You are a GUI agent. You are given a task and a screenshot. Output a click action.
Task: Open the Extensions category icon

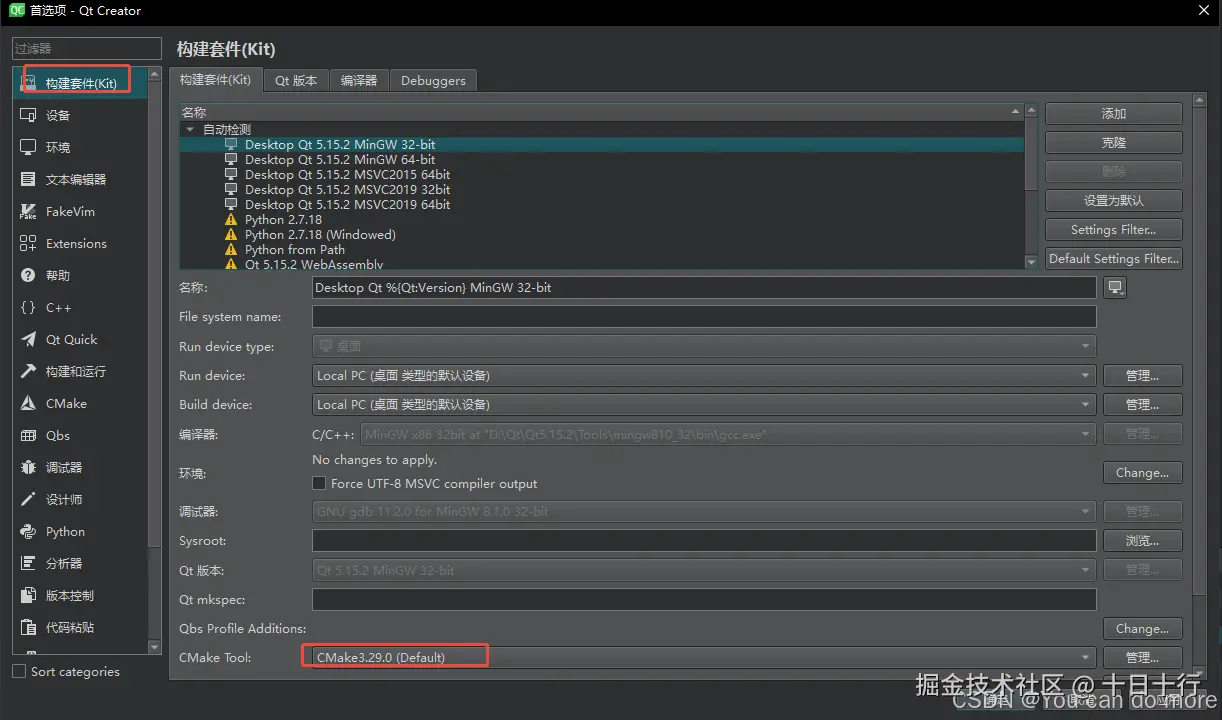(28, 243)
